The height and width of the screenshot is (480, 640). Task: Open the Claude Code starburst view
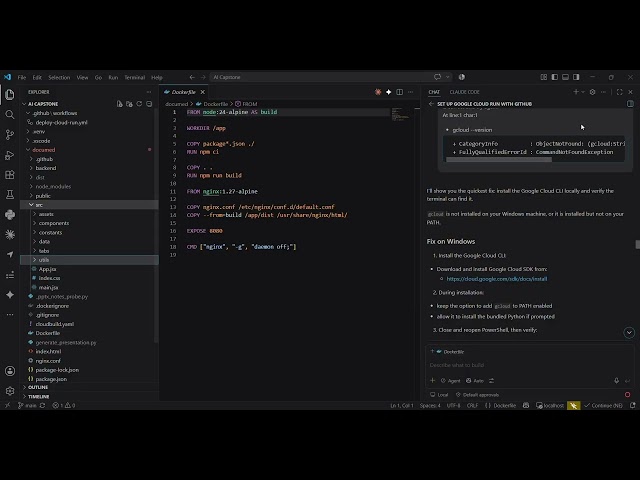coord(10,234)
